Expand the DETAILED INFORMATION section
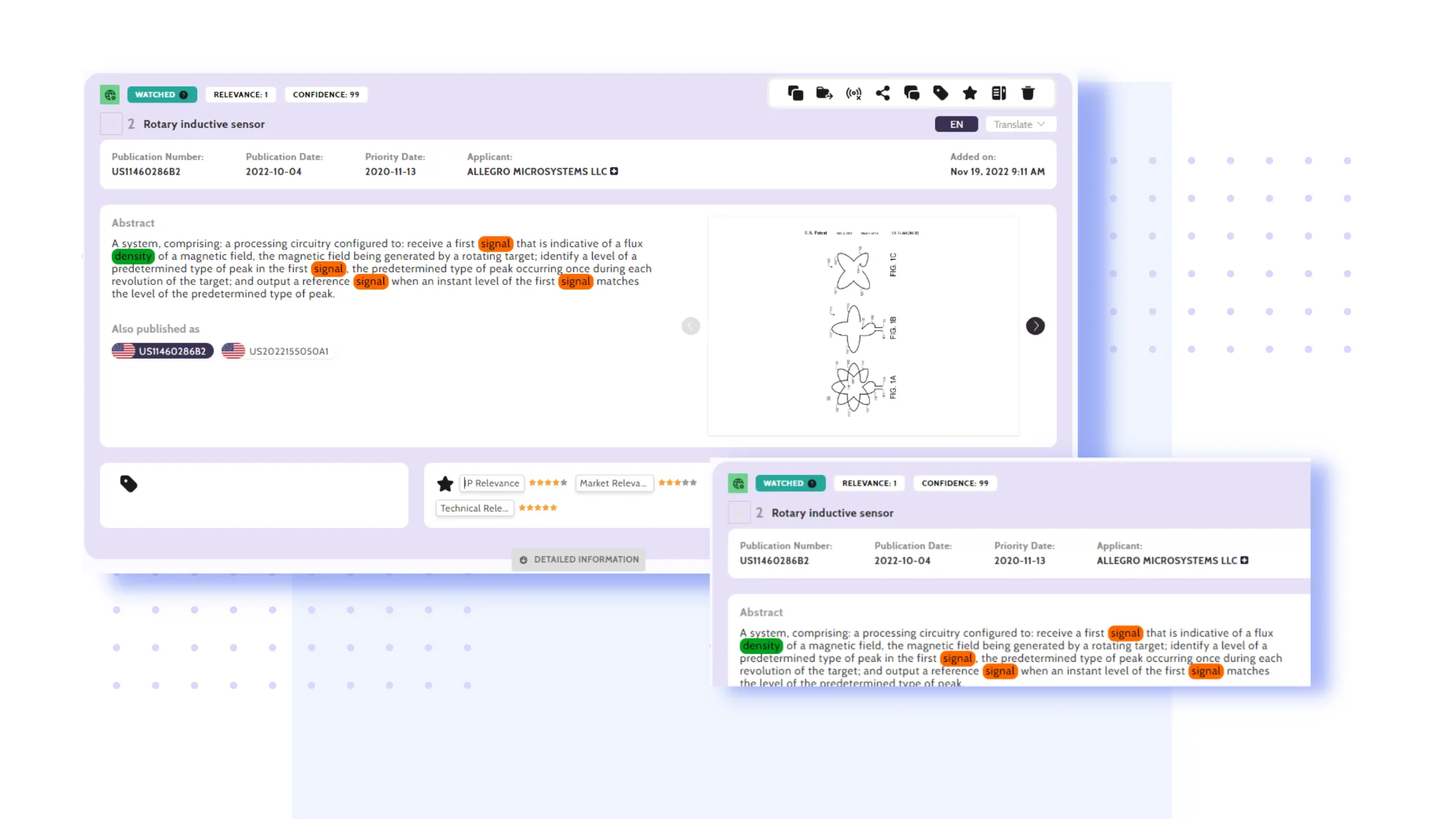The width and height of the screenshot is (1456, 819). pyautogui.click(x=578, y=559)
